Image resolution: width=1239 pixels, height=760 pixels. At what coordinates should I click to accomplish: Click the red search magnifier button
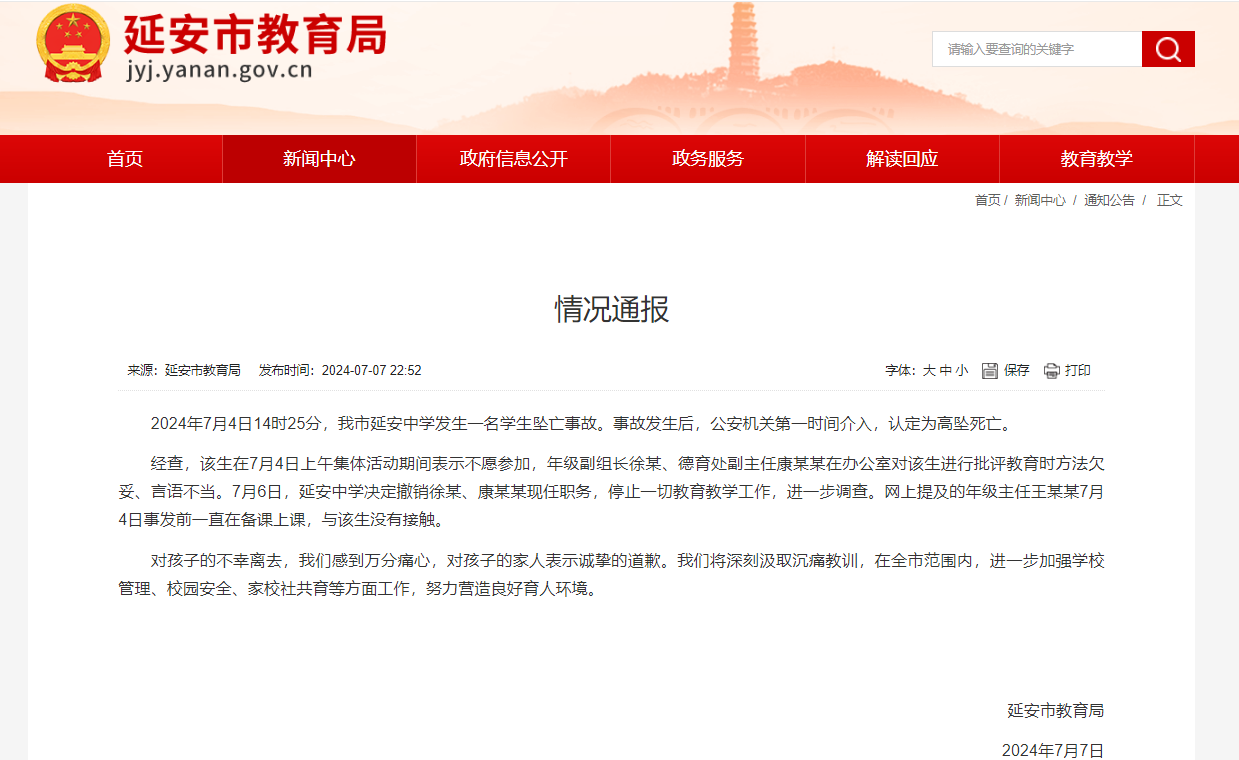(x=1168, y=49)
